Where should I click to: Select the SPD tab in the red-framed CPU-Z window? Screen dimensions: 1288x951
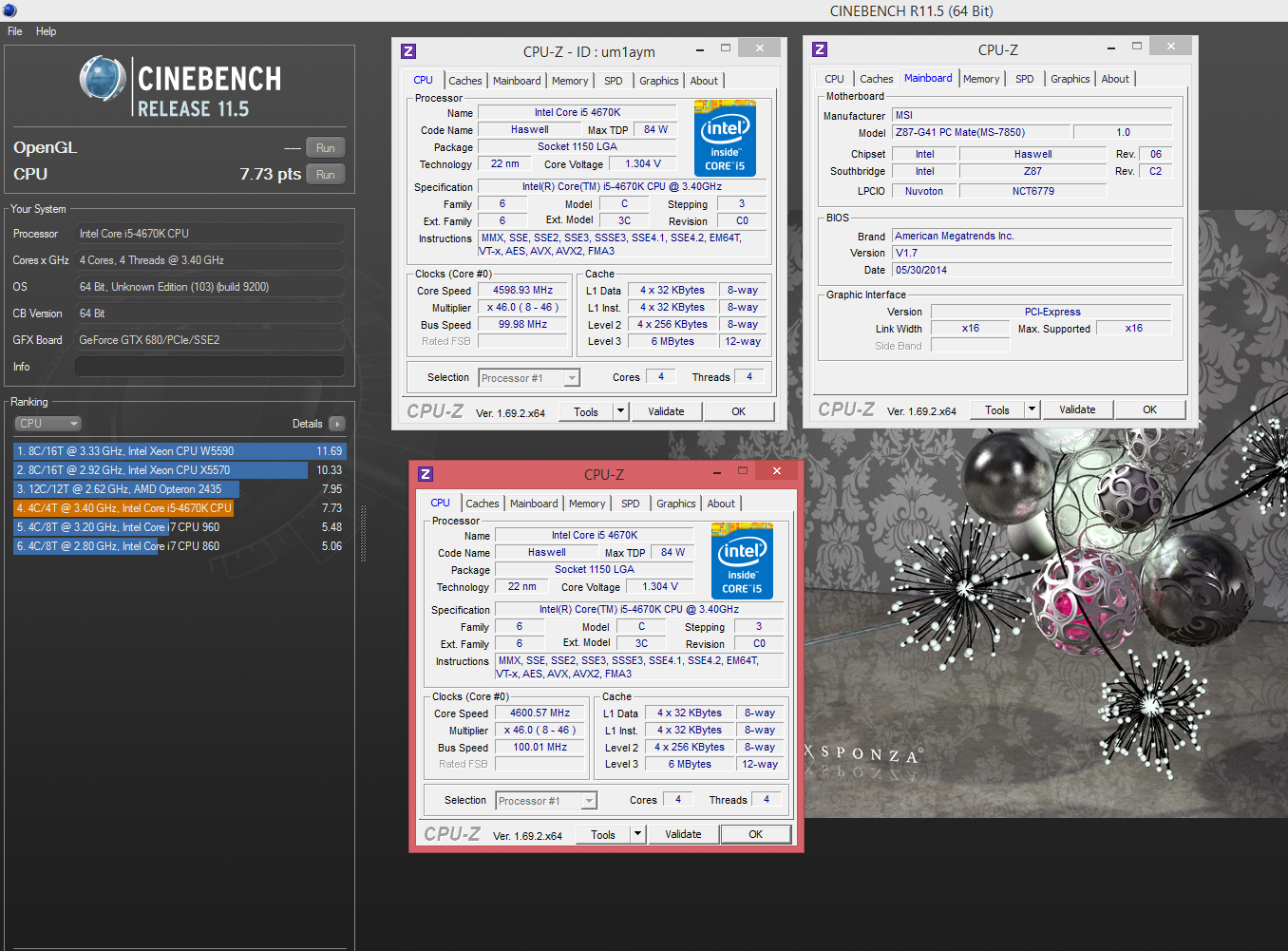[631, 504]
